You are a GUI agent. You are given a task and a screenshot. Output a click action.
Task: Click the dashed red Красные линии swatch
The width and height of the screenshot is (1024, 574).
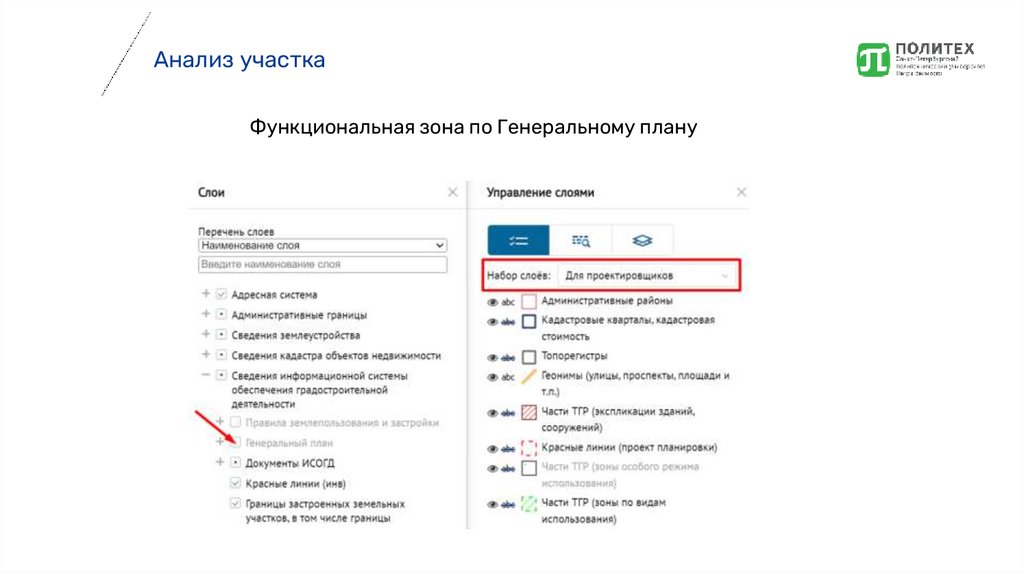[529, 449]
